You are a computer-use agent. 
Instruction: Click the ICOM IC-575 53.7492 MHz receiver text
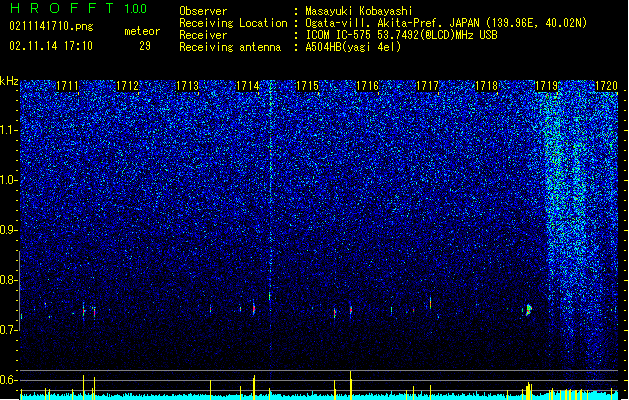pos(401,35)
